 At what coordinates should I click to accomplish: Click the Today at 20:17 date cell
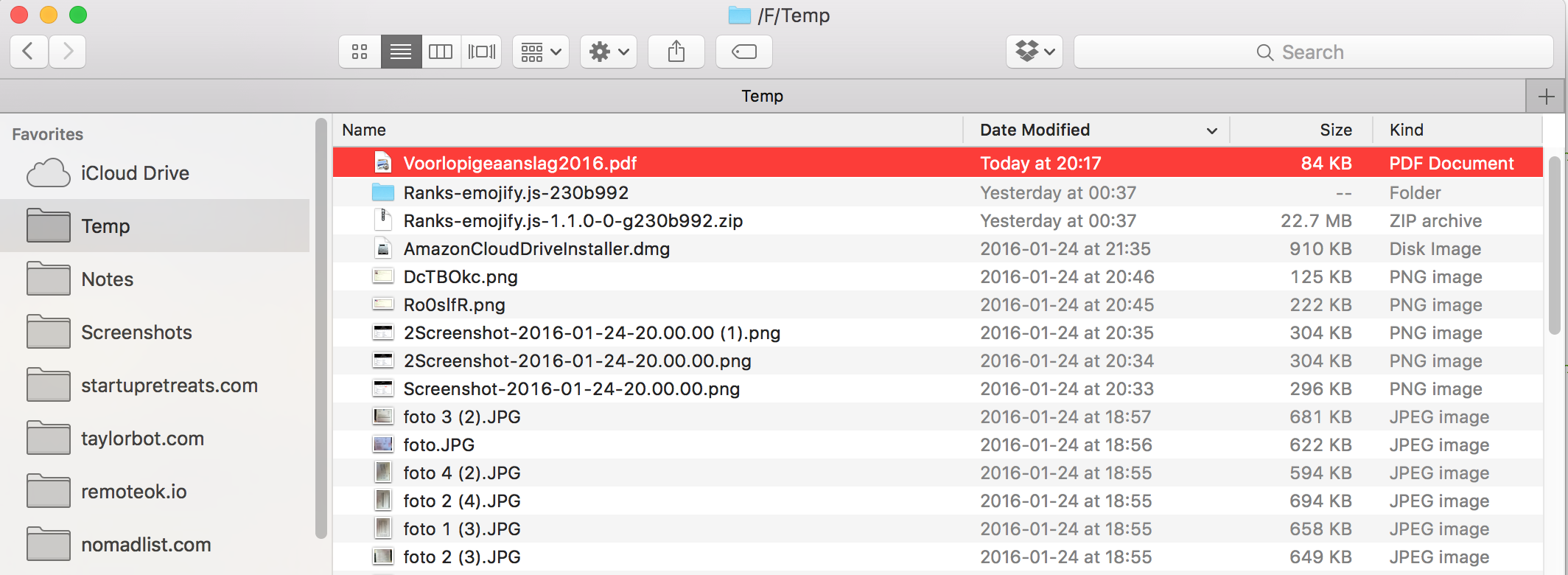[x=1040, y=163]
